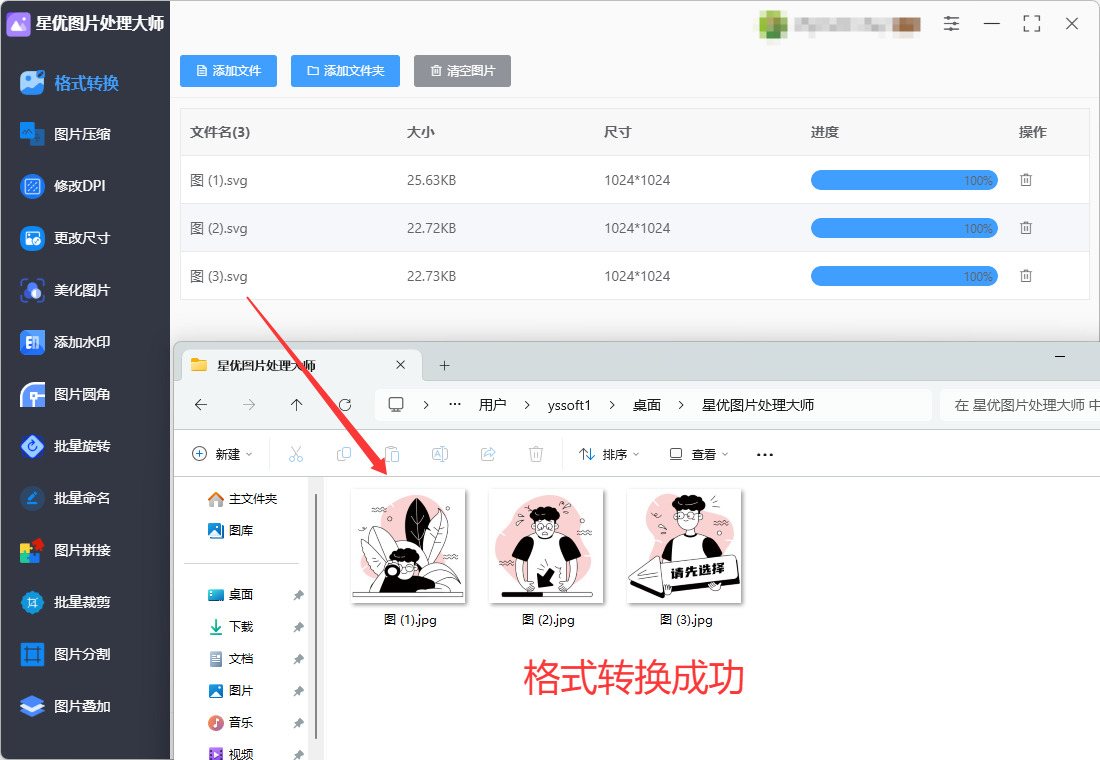Select the 批量裁剪 batch crop icon
Viewport: 1100px width, 760px height.
(32, 602)
